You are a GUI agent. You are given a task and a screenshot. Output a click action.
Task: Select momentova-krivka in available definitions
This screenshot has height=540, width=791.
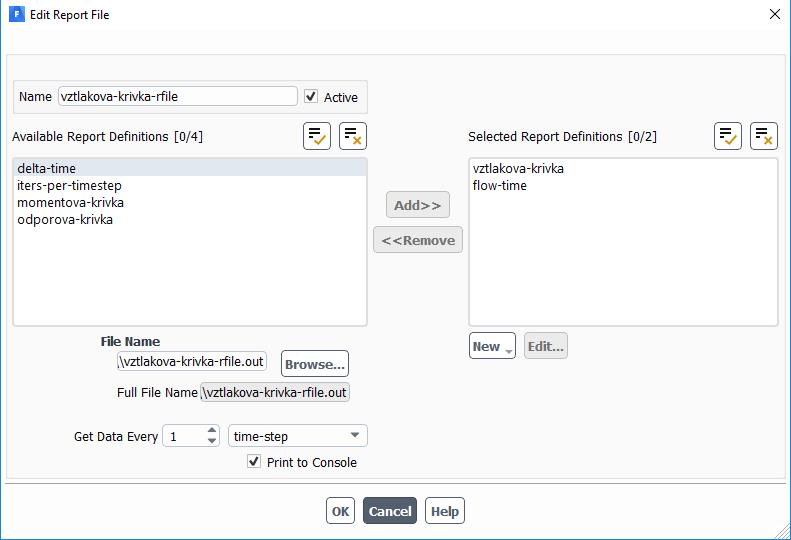190,202
